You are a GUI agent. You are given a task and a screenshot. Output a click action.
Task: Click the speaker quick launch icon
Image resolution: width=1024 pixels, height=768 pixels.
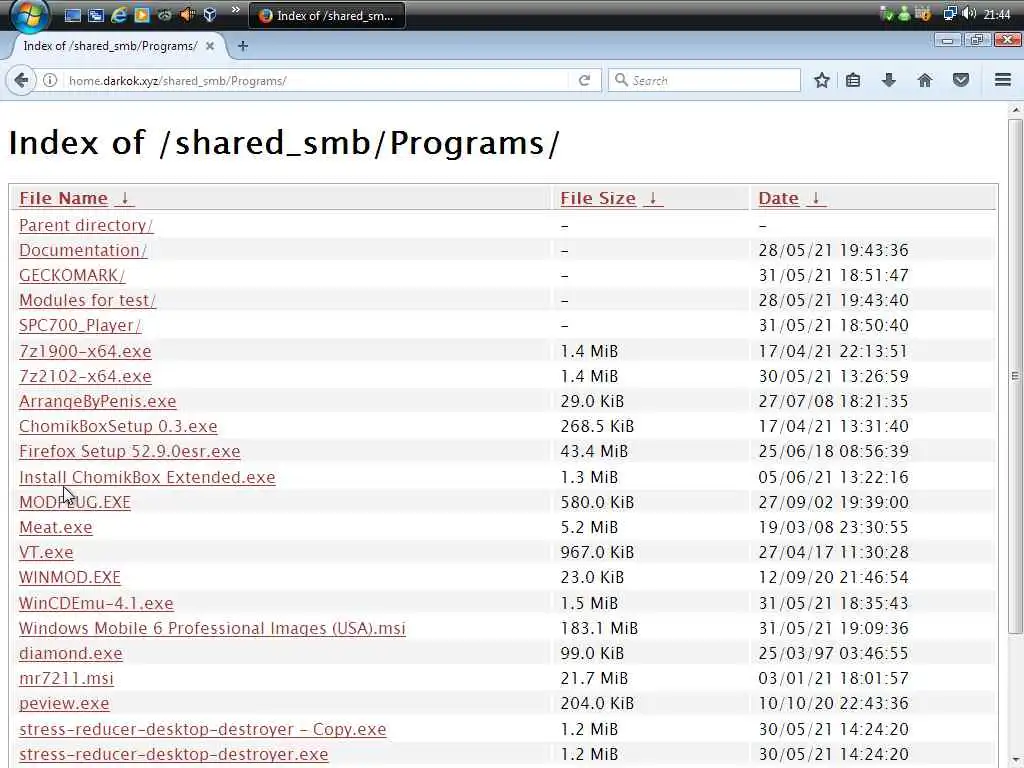coord(187,15)
